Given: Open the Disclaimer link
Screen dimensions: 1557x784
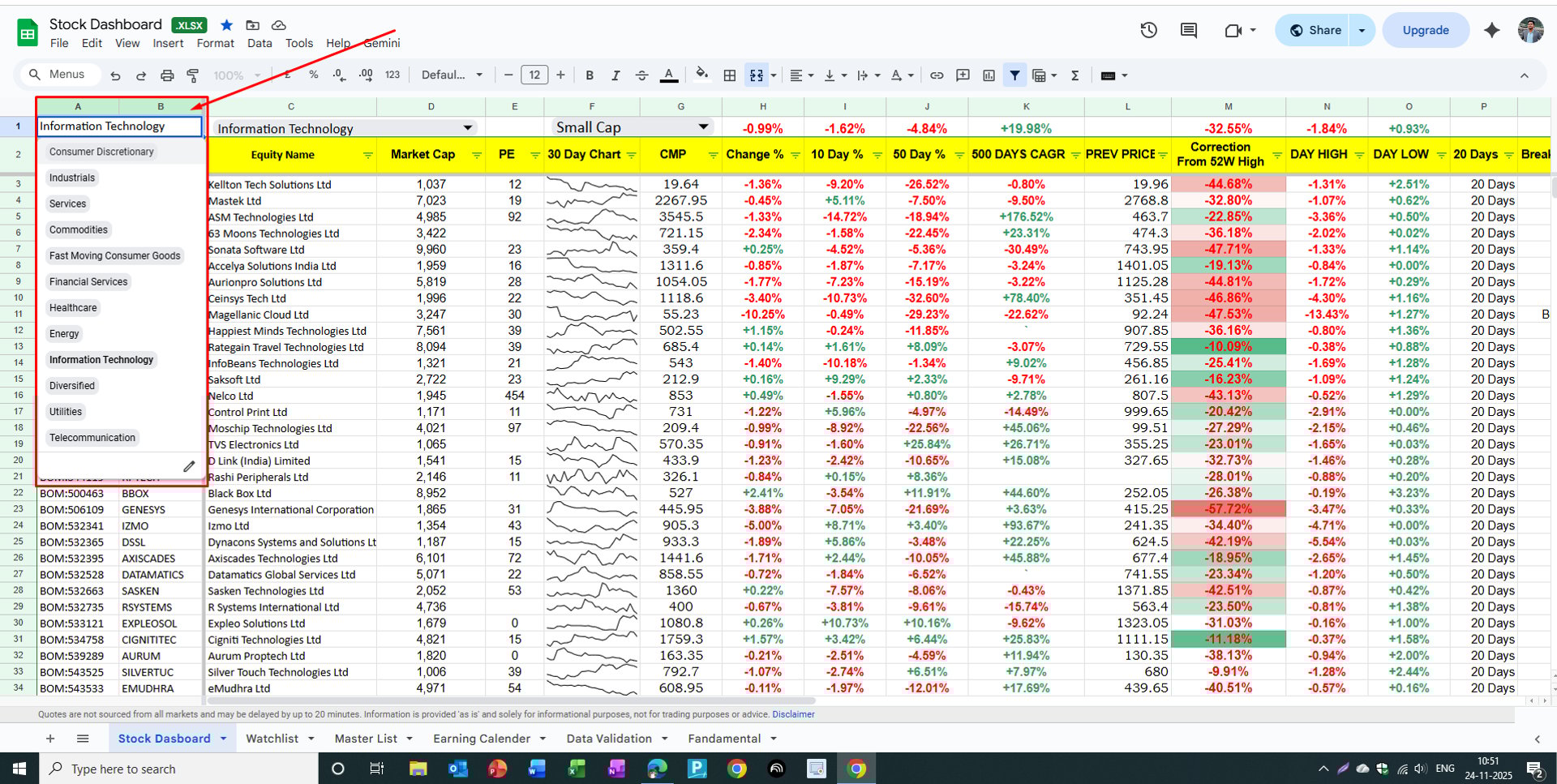Looking at the screenshot, I should [x=793, y=714].
